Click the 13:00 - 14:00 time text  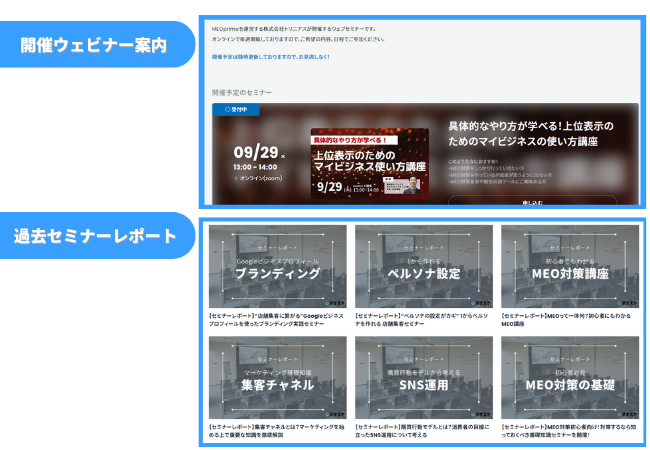[255, 167]
